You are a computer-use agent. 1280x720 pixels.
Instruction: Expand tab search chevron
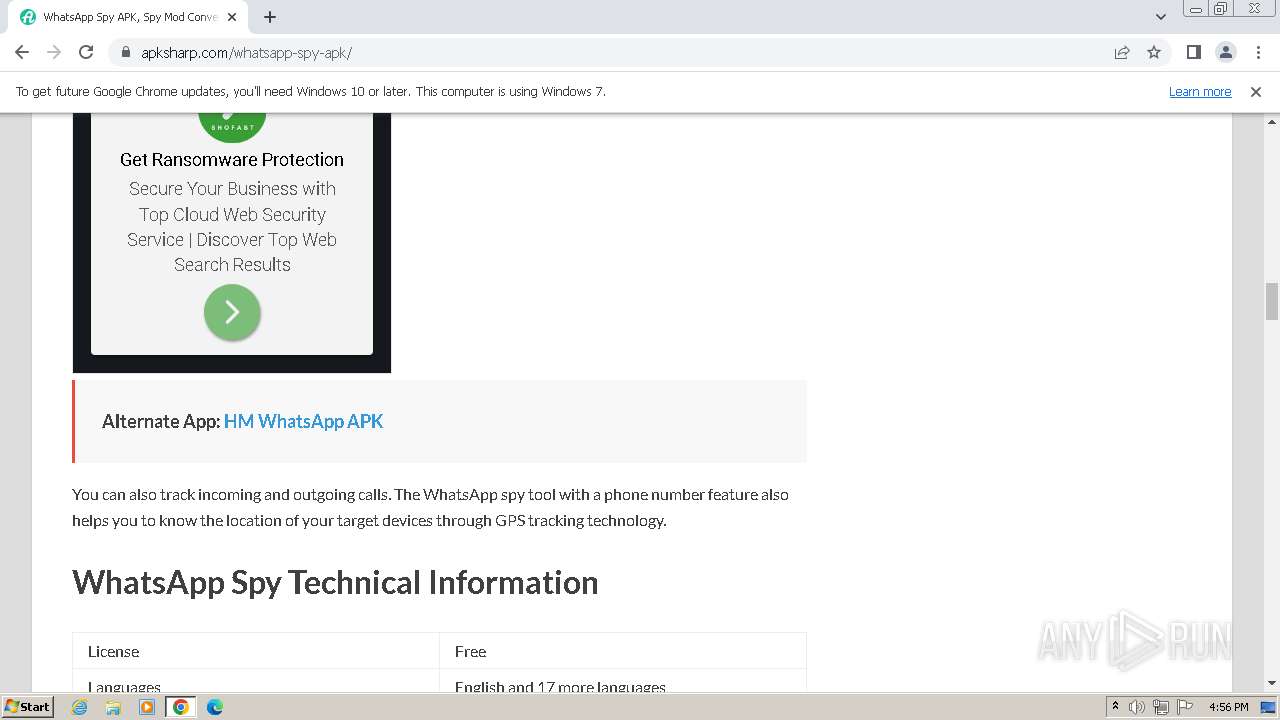[x=1161, y=17]
